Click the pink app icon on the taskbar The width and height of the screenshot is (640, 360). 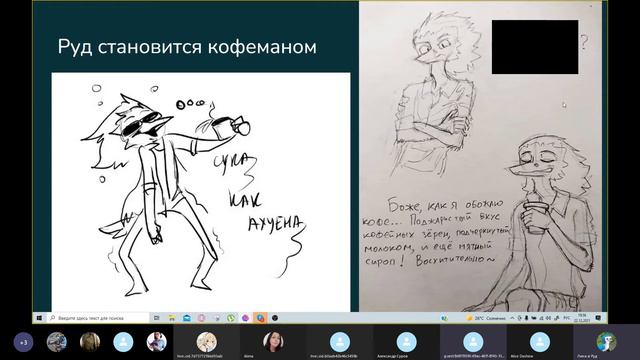pos(201,318)
